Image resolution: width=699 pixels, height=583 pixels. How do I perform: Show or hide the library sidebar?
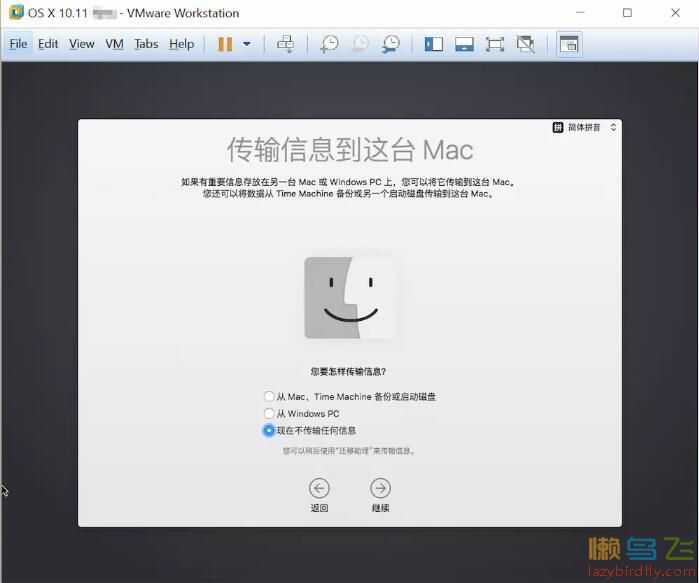[433, 44]
